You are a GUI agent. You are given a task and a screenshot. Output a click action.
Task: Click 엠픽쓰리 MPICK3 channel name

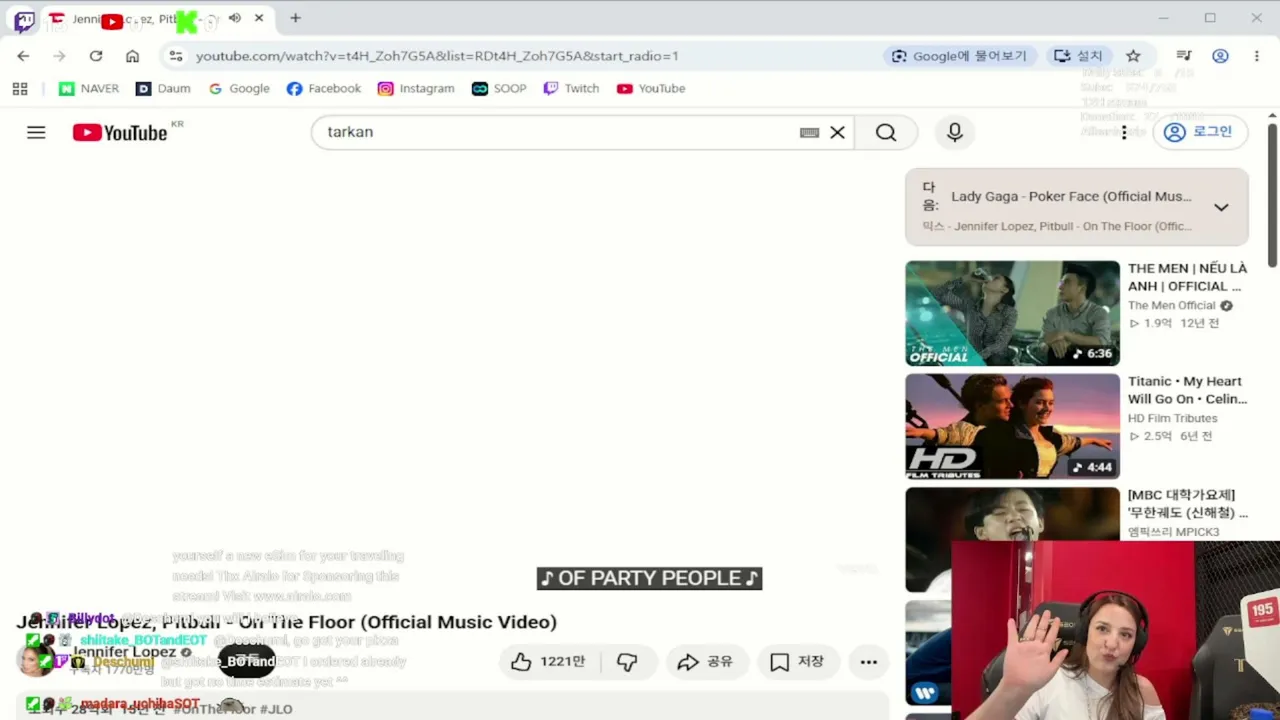(x=1174, y=532)
